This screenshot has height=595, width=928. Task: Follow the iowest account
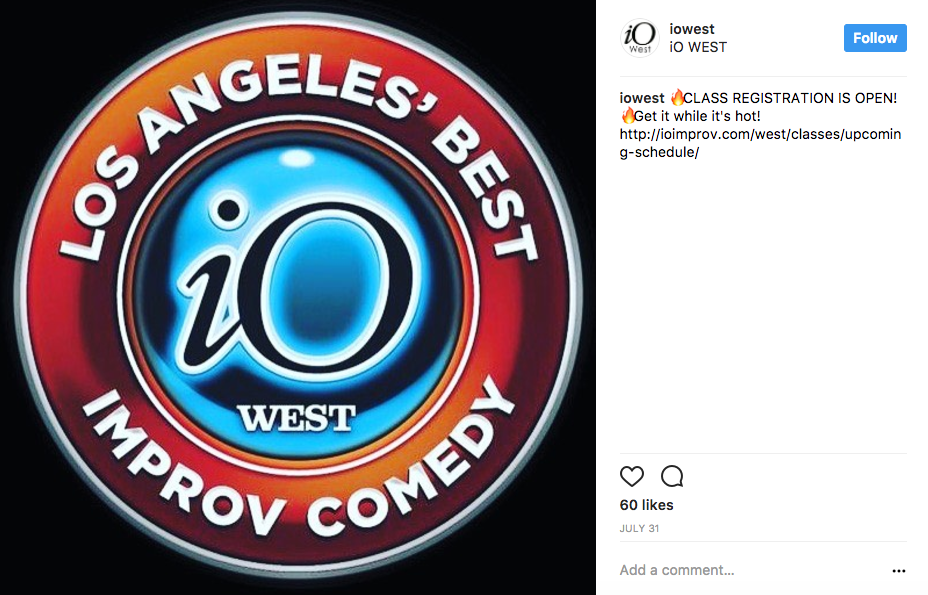(x=875, y=38)
